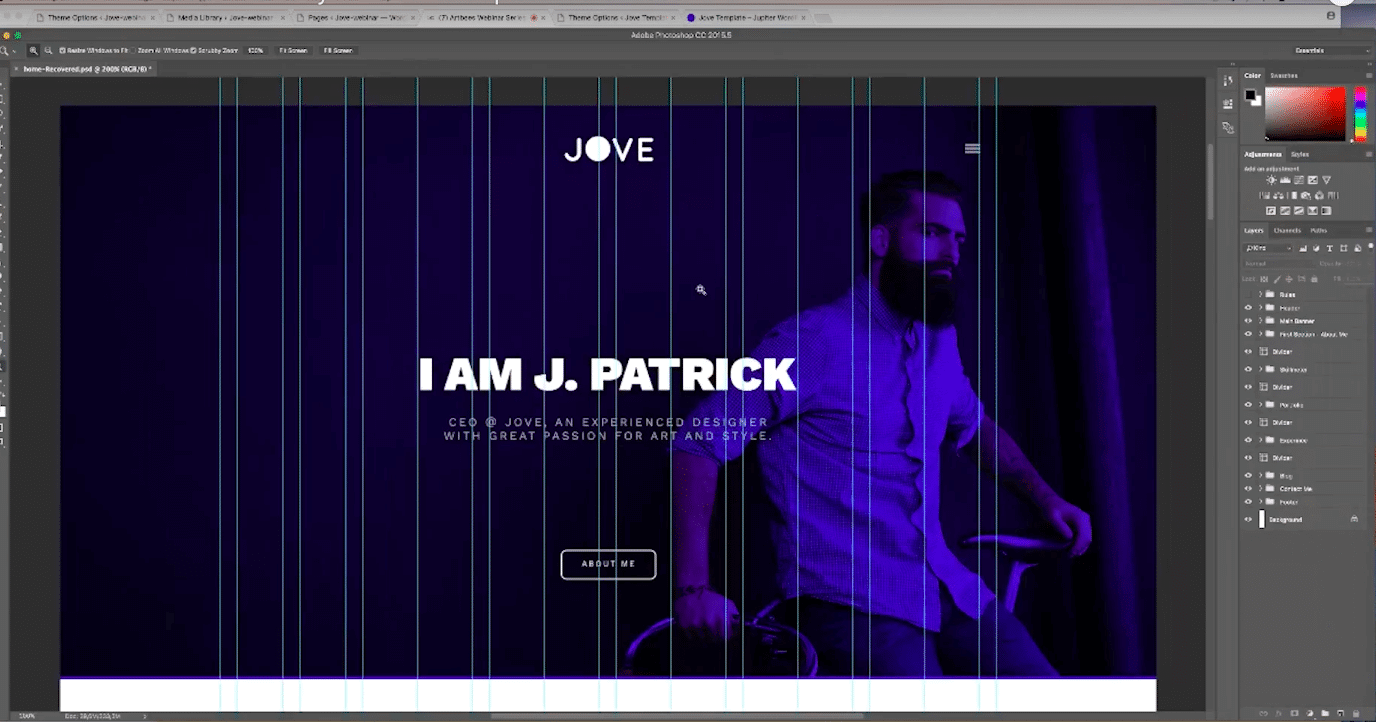
Task: Click the delete layer trash icon
Action: tap(1356, 713)
